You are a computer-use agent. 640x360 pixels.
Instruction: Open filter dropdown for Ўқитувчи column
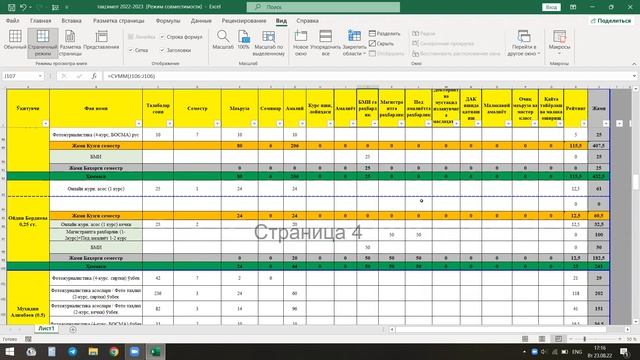pos(45,124)
